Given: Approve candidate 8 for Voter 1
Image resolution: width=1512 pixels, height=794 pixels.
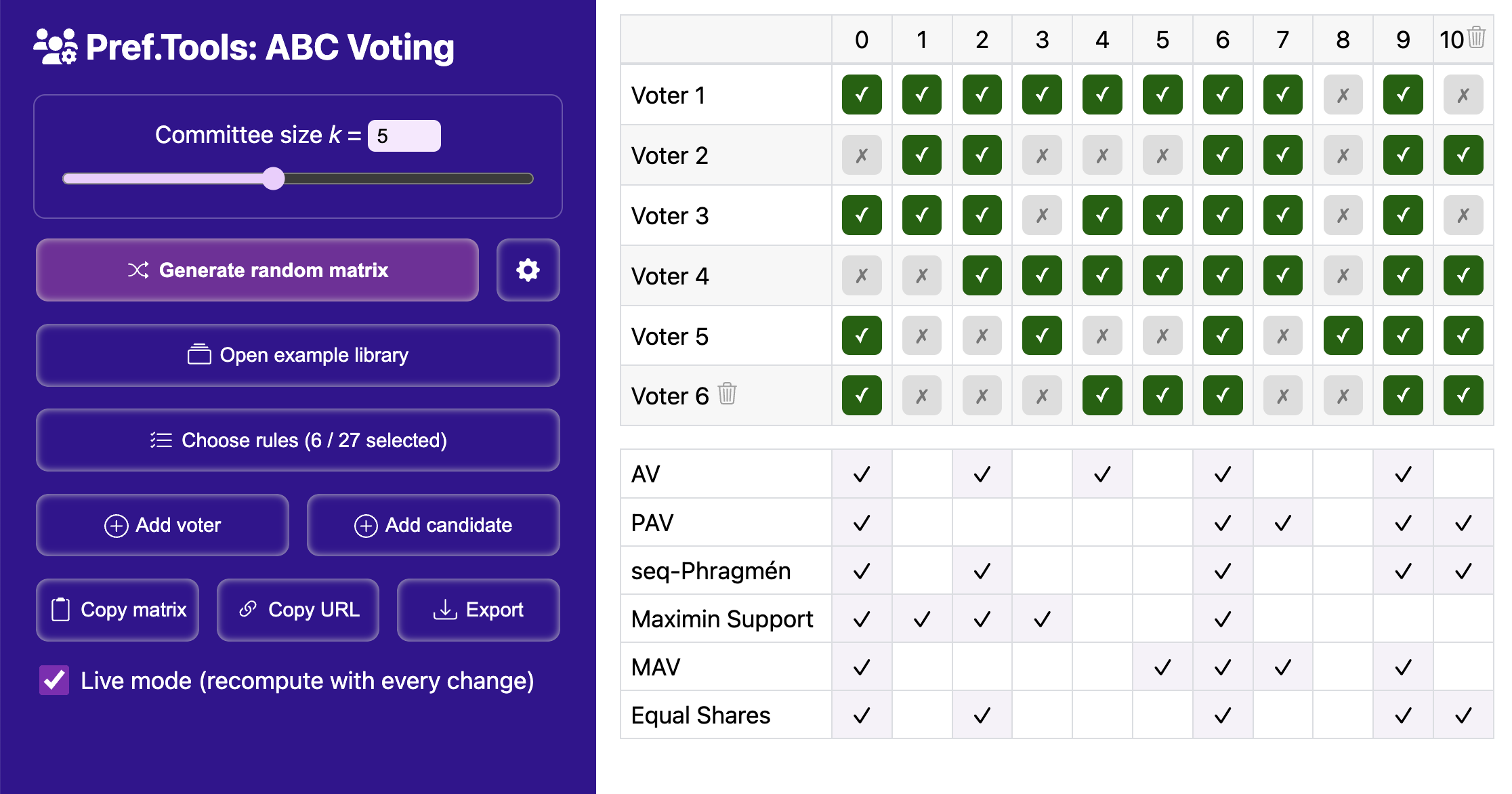Looking at the screenshot, I should click(1343, 95).
